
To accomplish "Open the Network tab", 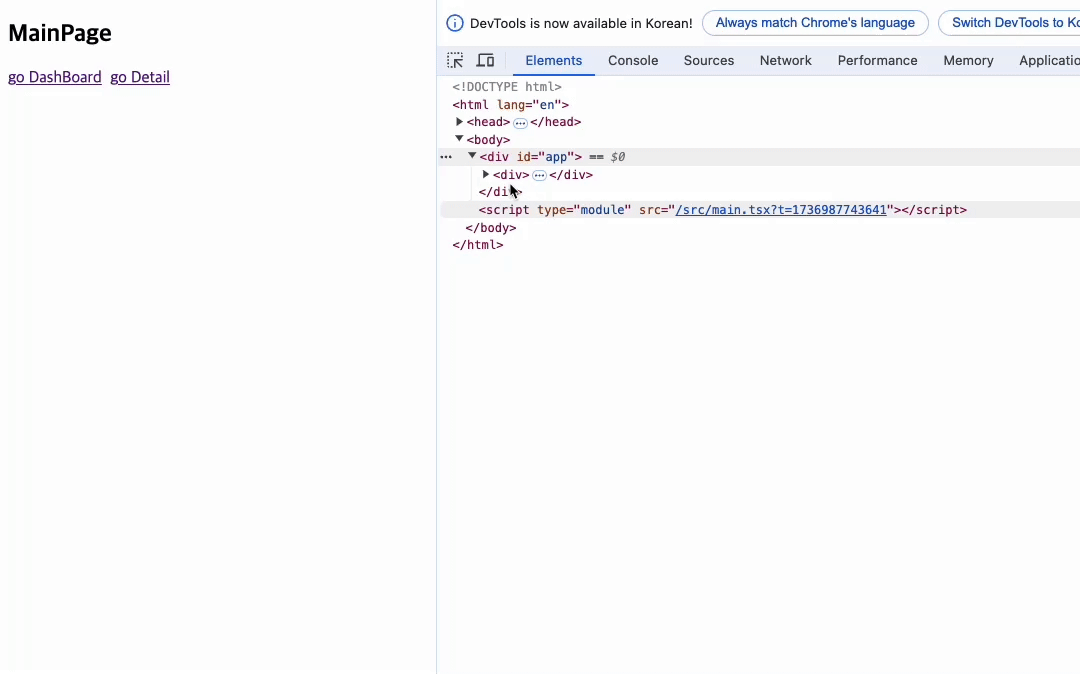I will click(785, 61).
